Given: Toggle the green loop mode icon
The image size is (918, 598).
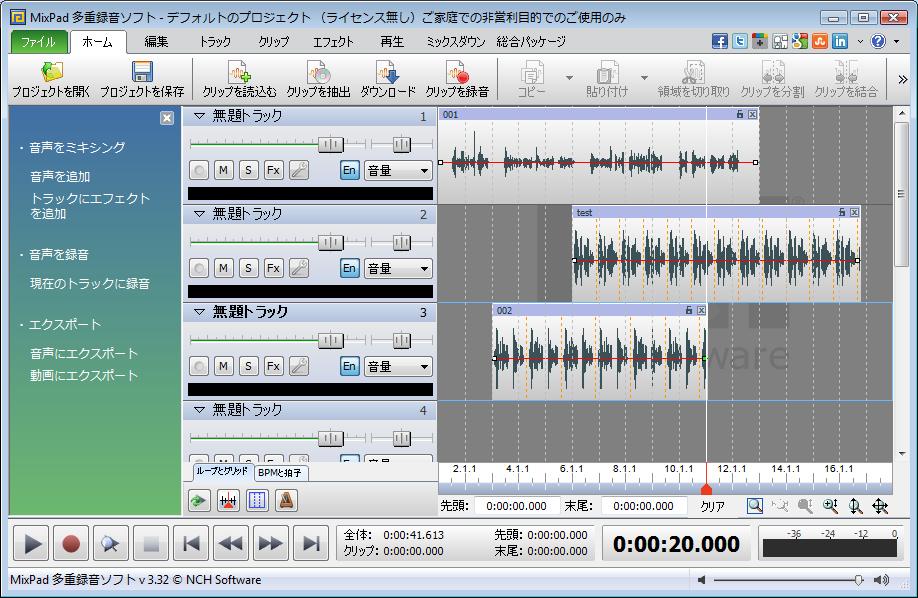Looking at the screenshot, I should click(x=199, y=501).
